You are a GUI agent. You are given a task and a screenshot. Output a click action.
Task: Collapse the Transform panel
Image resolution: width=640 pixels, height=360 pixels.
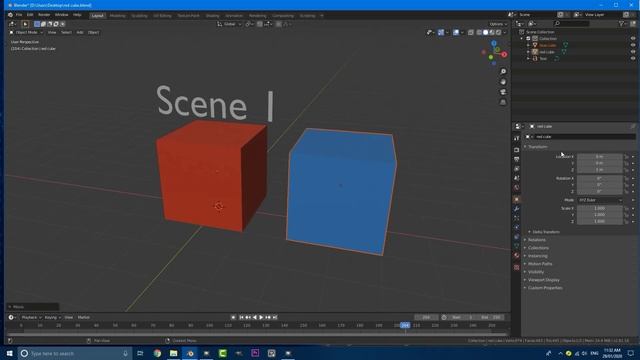click(537, 147)
